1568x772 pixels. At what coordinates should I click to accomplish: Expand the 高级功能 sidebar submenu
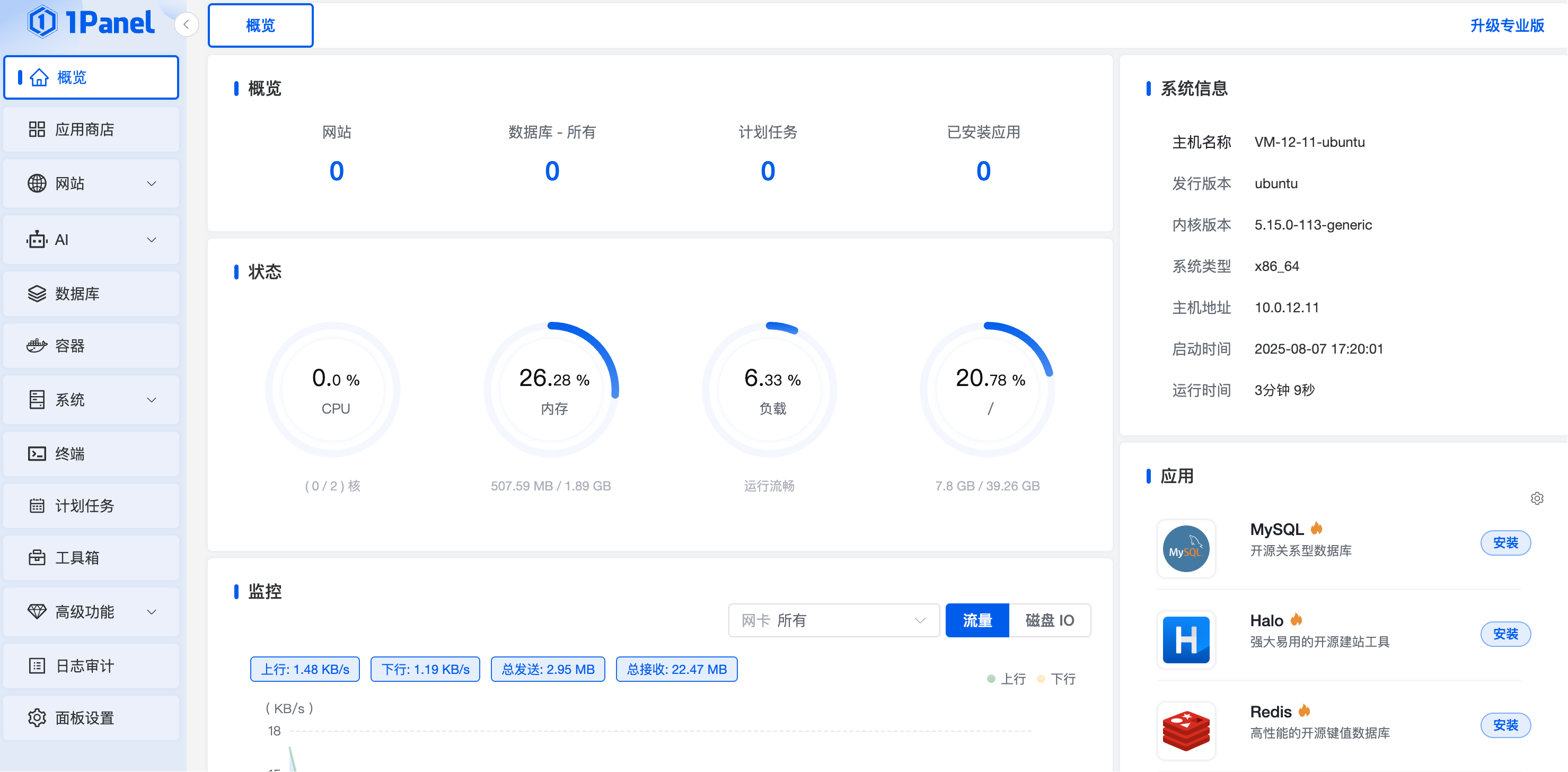[91, 611]
